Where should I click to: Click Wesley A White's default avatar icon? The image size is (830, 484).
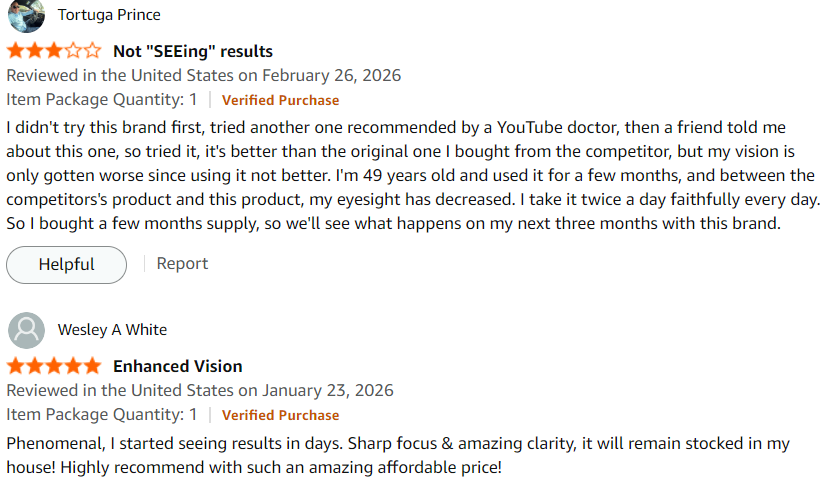pos(26,330)
